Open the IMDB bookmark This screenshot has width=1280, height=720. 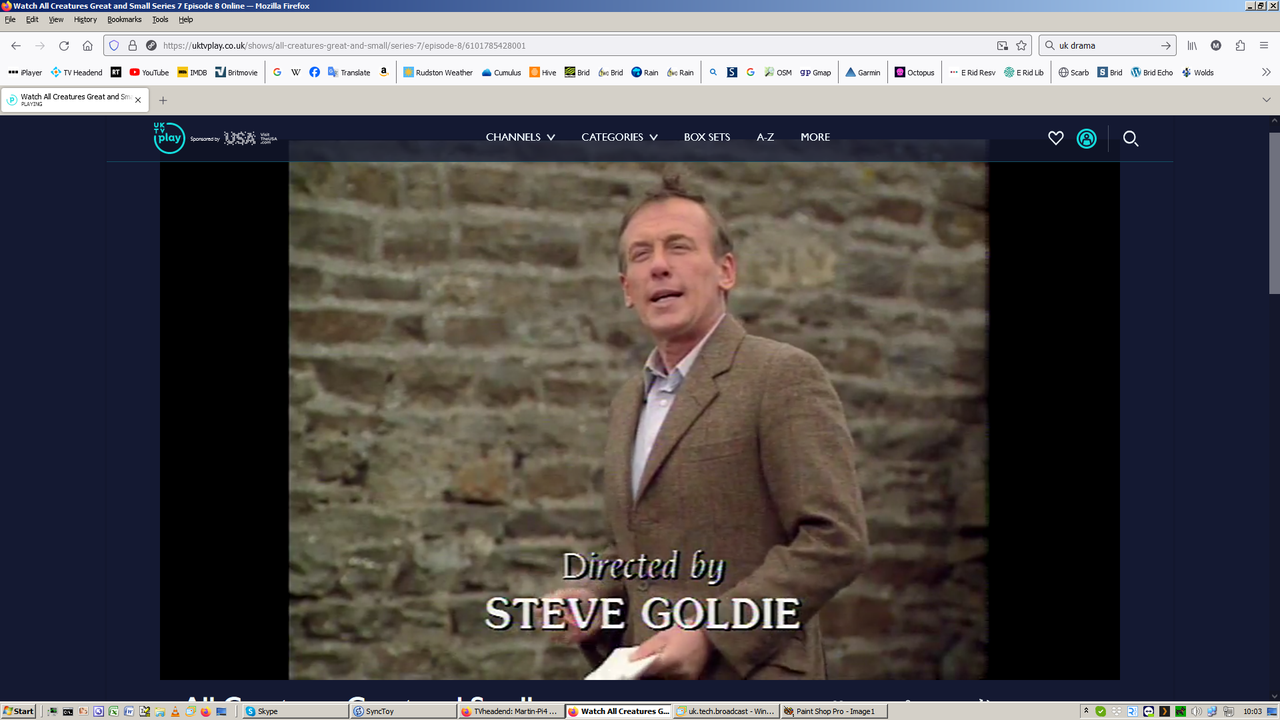coord(192,72)
